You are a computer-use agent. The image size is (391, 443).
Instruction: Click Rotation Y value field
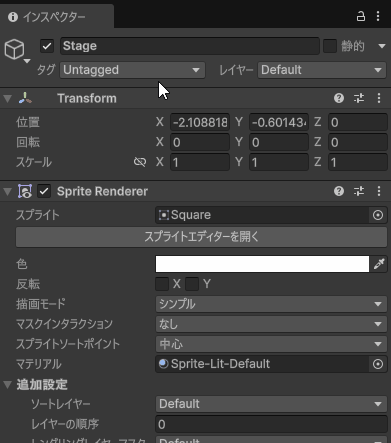click(x=279, y=142)
